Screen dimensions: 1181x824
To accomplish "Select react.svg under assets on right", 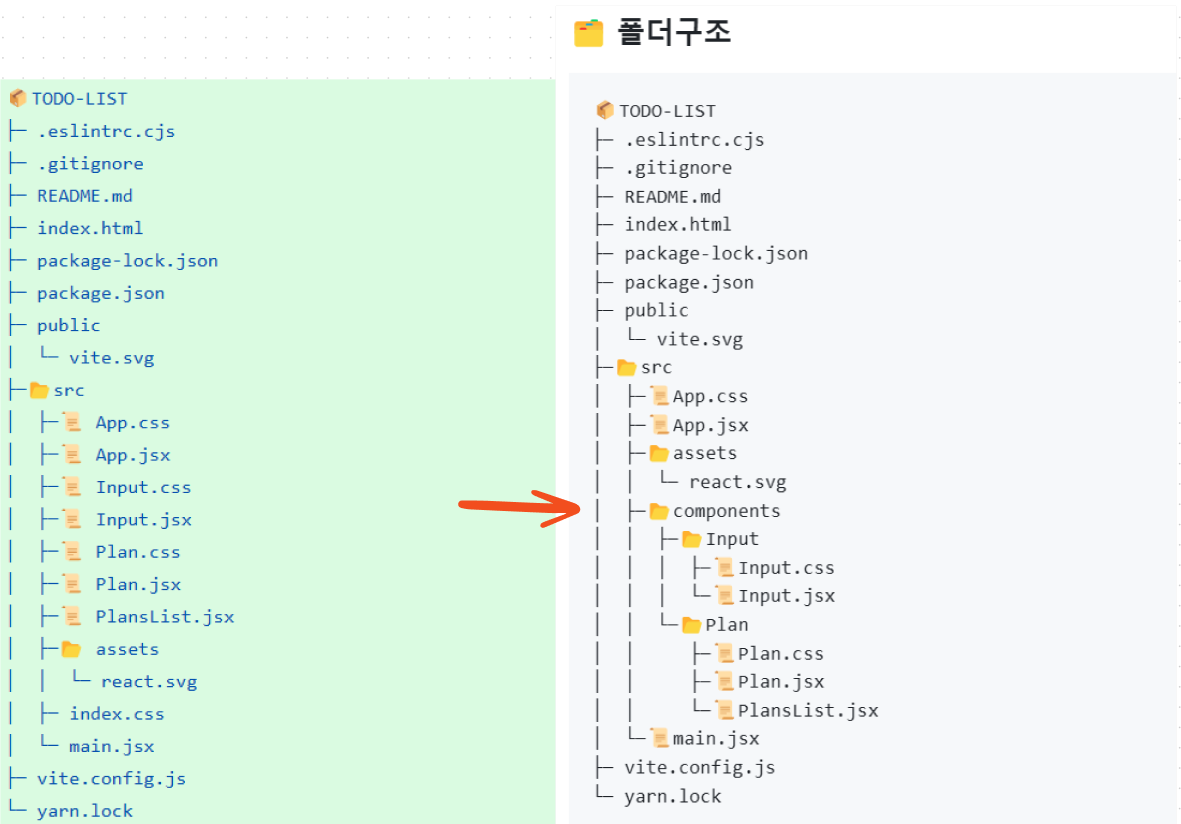I will tap(738, 482).
